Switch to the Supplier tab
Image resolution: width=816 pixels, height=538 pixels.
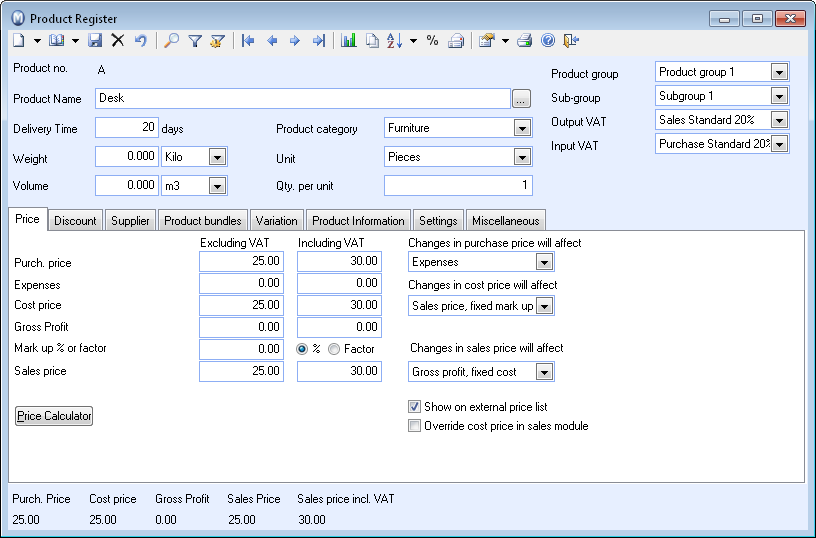click(x=130, y=221)
